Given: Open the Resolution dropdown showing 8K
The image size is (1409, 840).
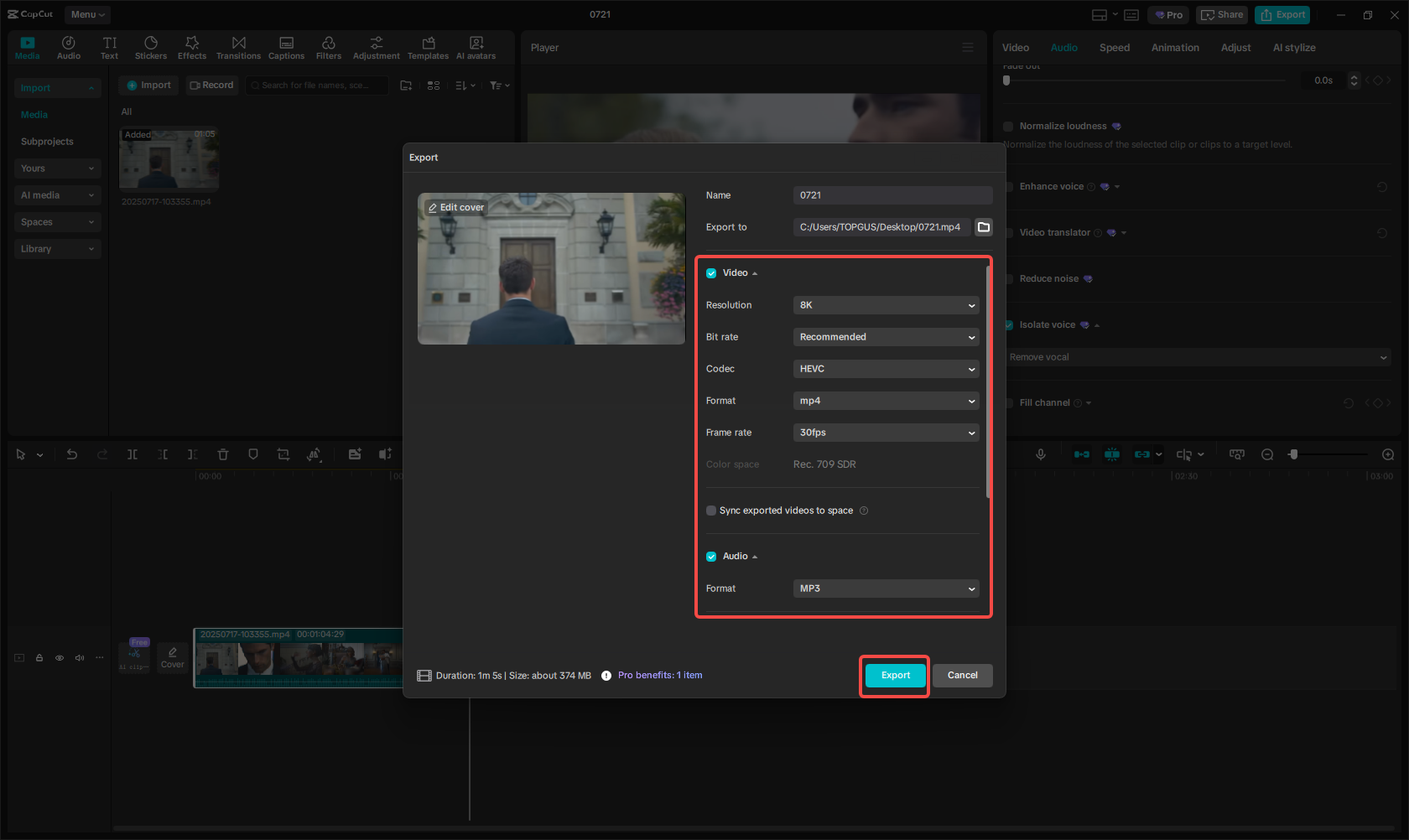Looking at the screenshot, I should [886, 305].
